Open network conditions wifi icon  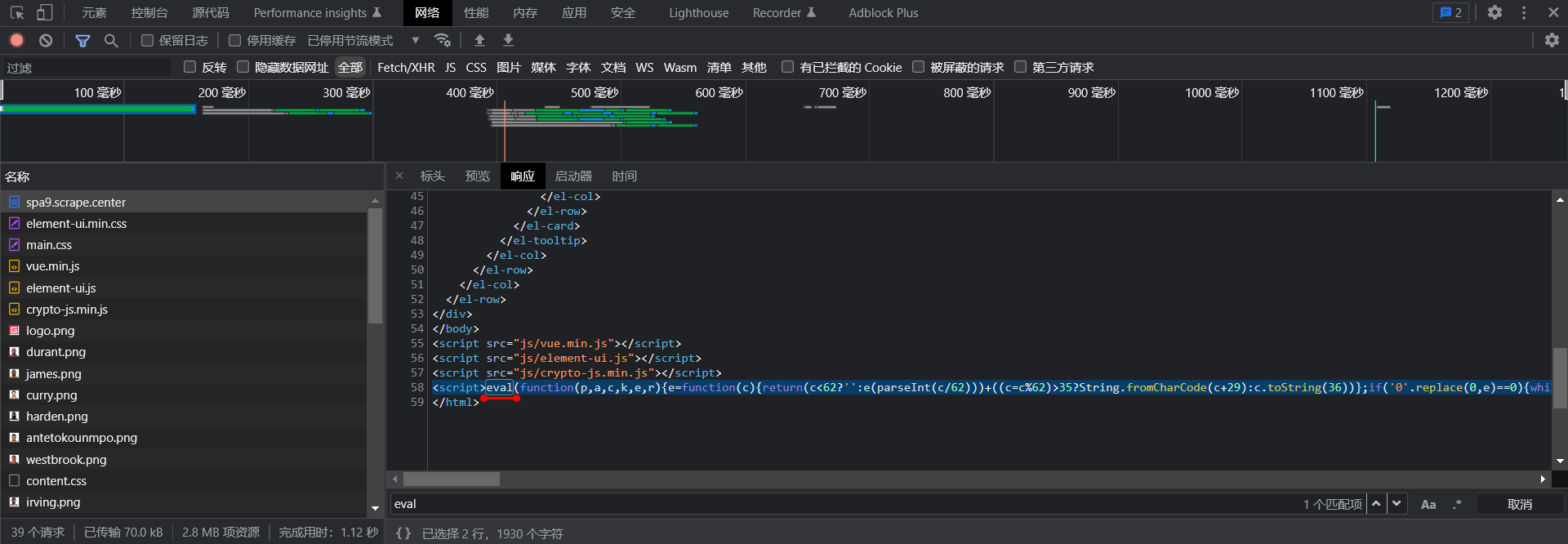point(443,40)
